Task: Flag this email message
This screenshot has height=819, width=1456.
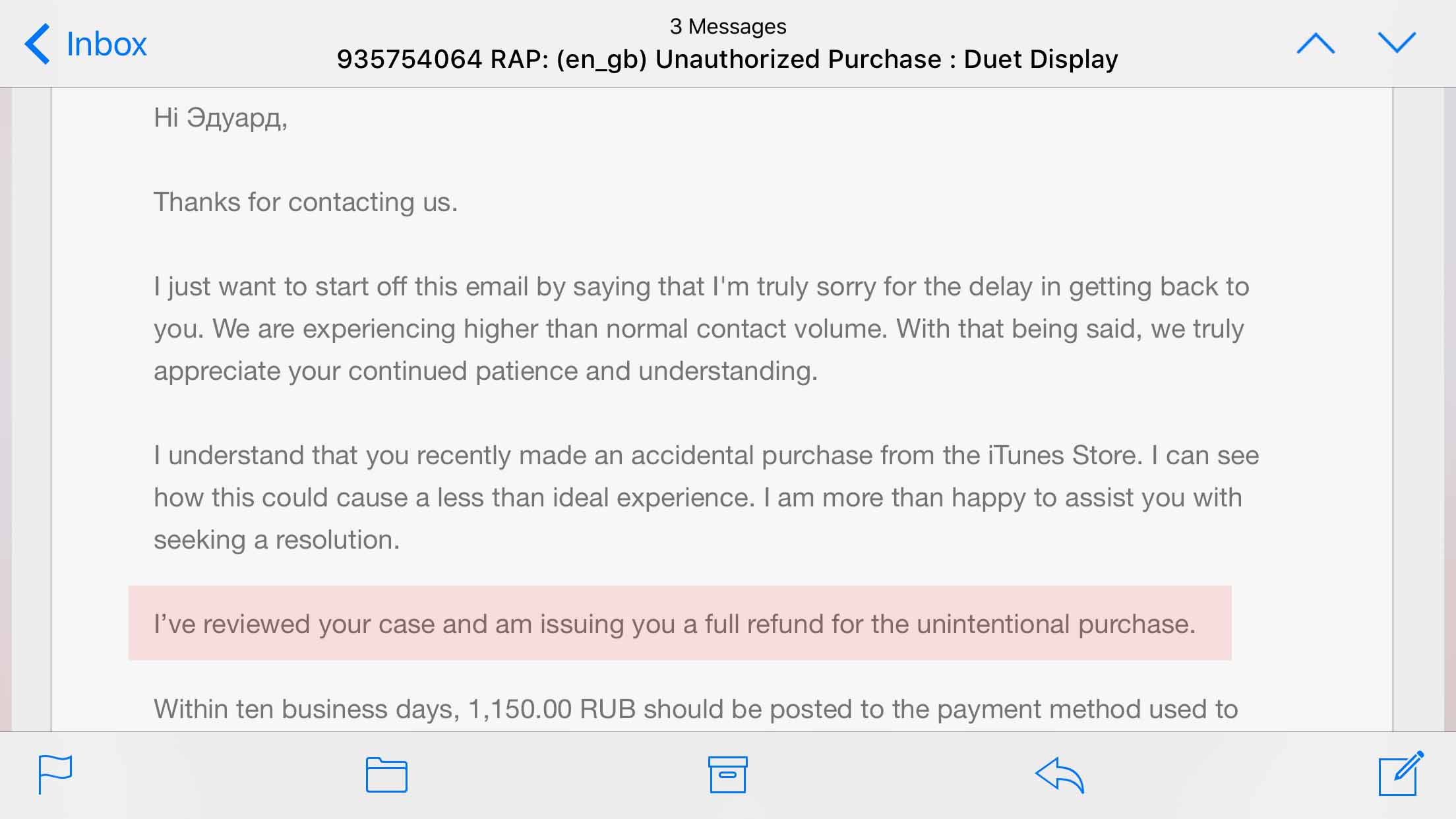Action: (x=55, y=774)
